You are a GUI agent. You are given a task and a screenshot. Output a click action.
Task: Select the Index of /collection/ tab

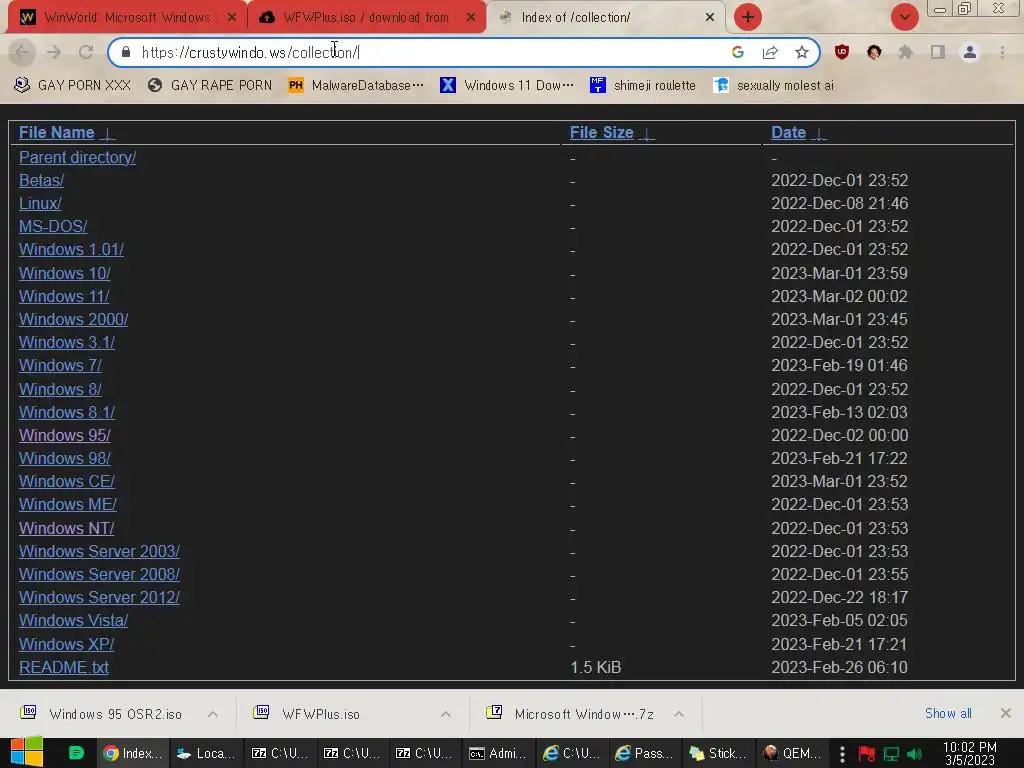[605, 17]
